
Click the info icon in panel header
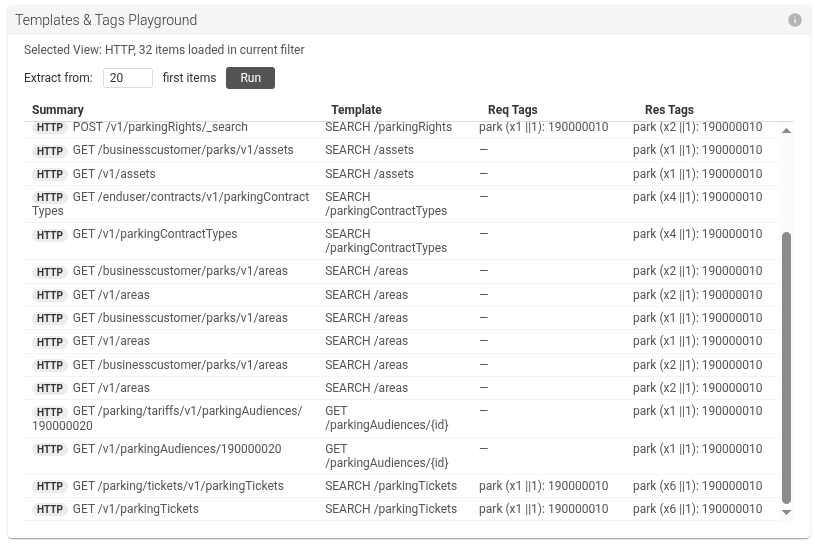click(795, 20)
